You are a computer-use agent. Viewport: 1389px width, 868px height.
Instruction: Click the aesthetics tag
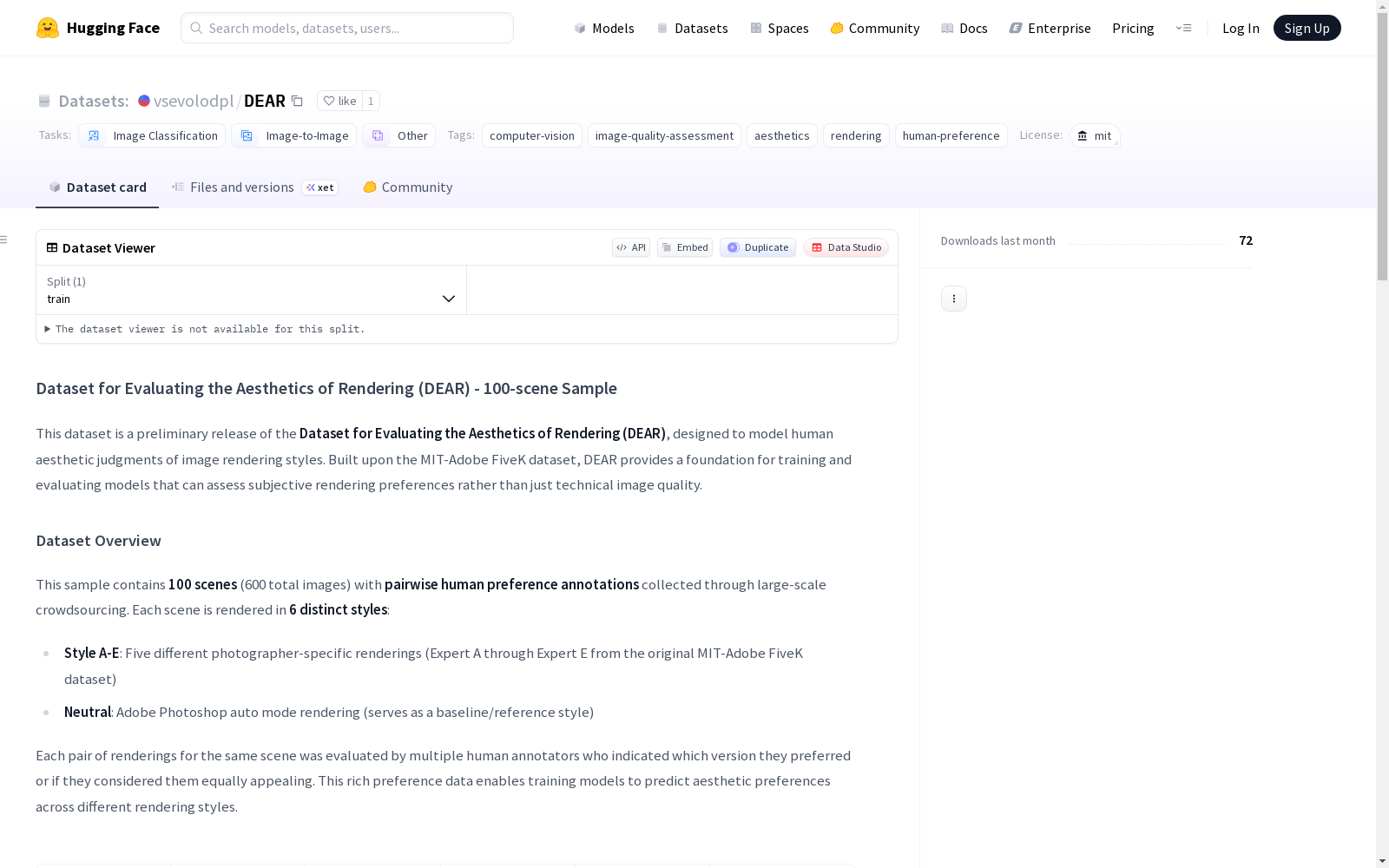pyautogui.click(x=782, y=135)
